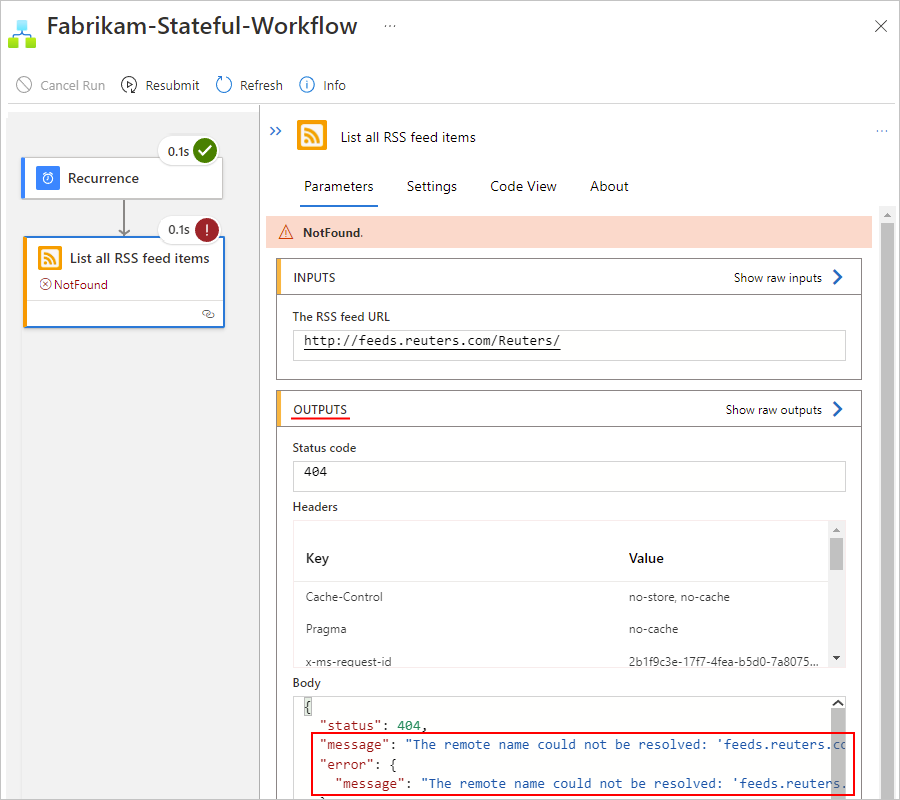Screen dimensions: 900x800
Task: Click the details pane vertical scrollbar thumb
Action: [887, 511]
